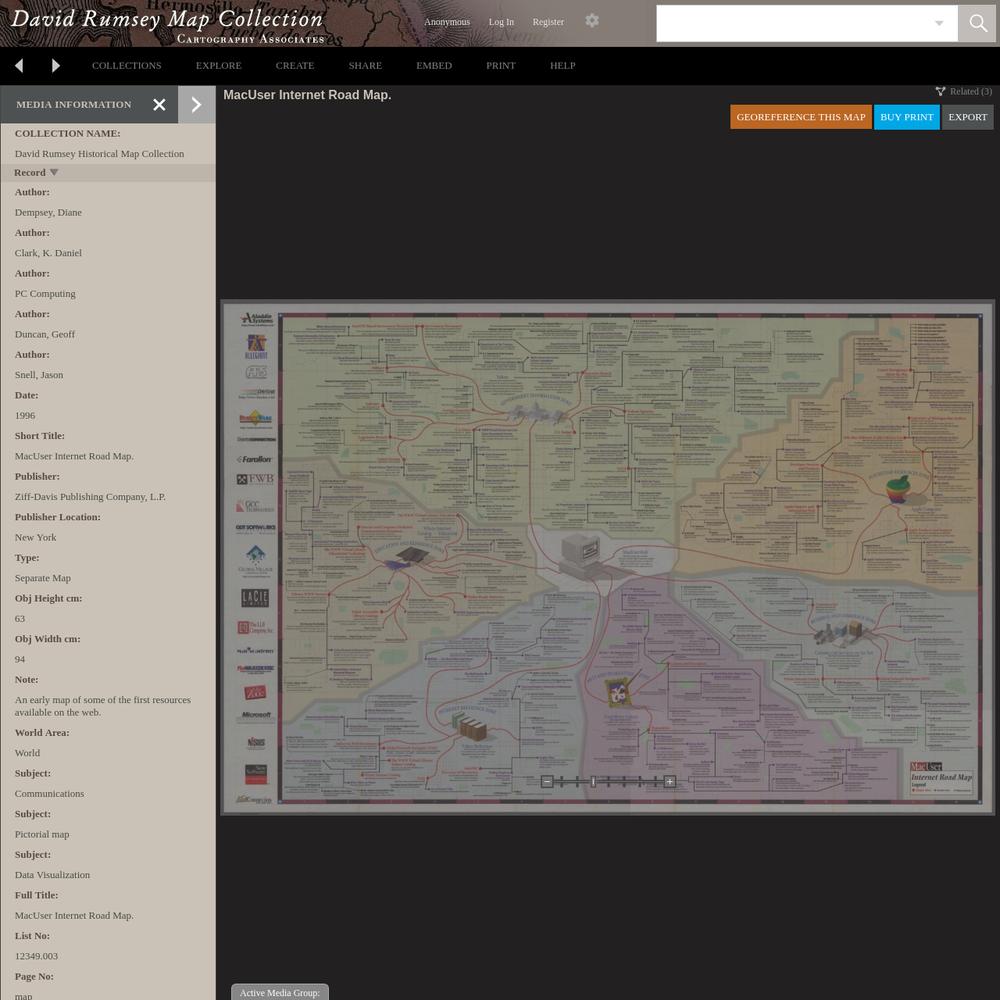Open the Explore menu
Image resolution: width=1000 pixels, height=1000 pixels.
click(x=219, y=66)
